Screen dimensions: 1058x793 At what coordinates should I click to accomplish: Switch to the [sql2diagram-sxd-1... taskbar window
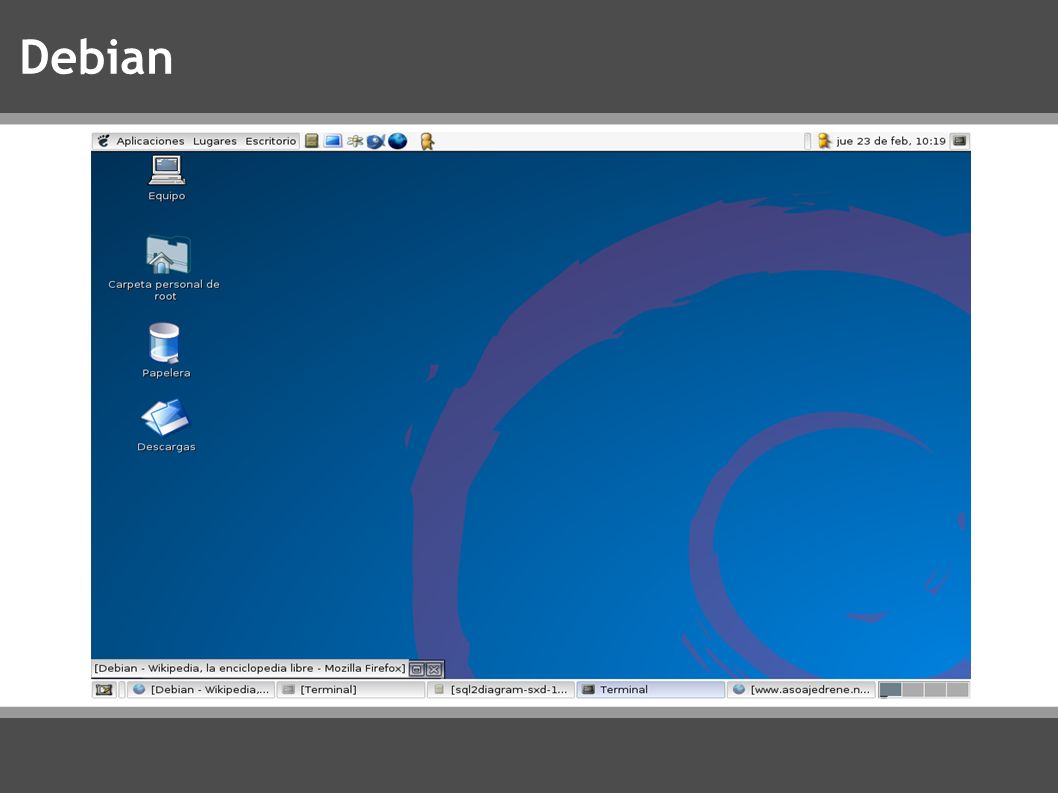click(501, 690)
